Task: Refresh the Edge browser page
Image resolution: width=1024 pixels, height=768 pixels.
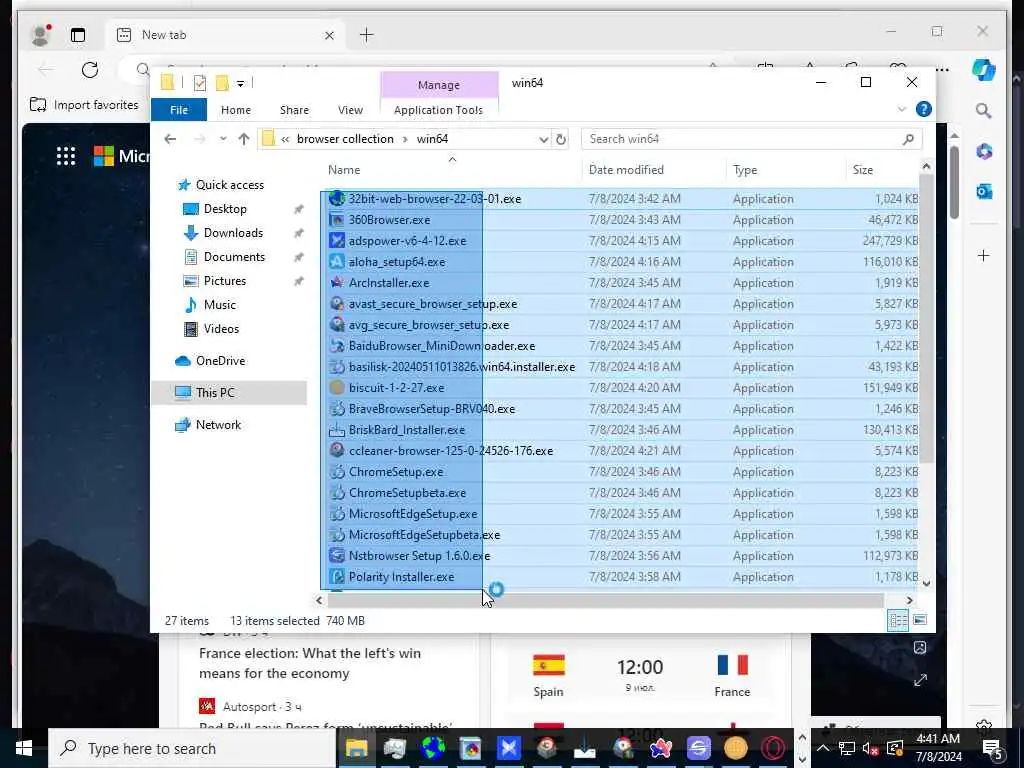Action: (x=90, y=70)
